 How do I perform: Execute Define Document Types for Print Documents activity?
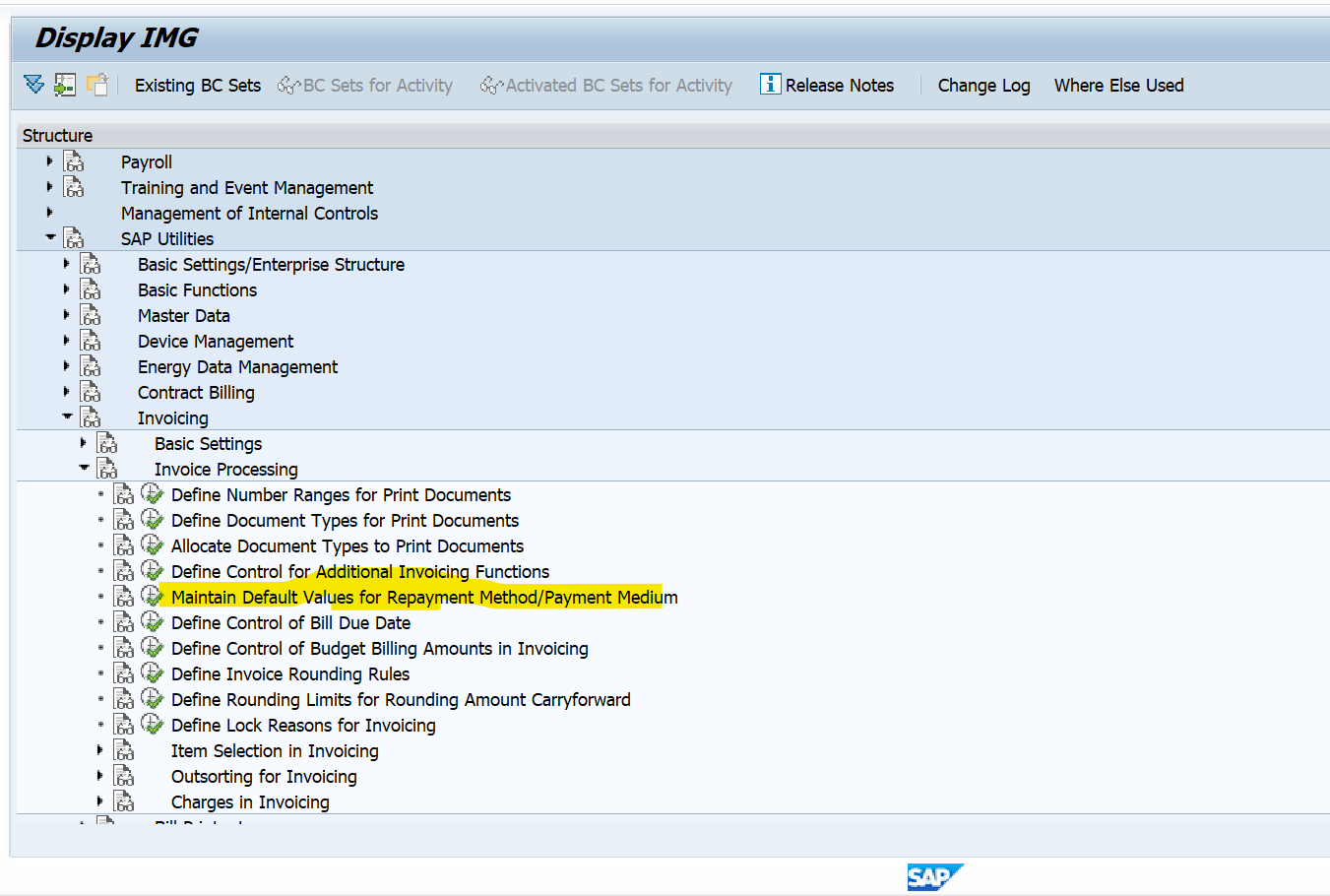pos(152,519)
